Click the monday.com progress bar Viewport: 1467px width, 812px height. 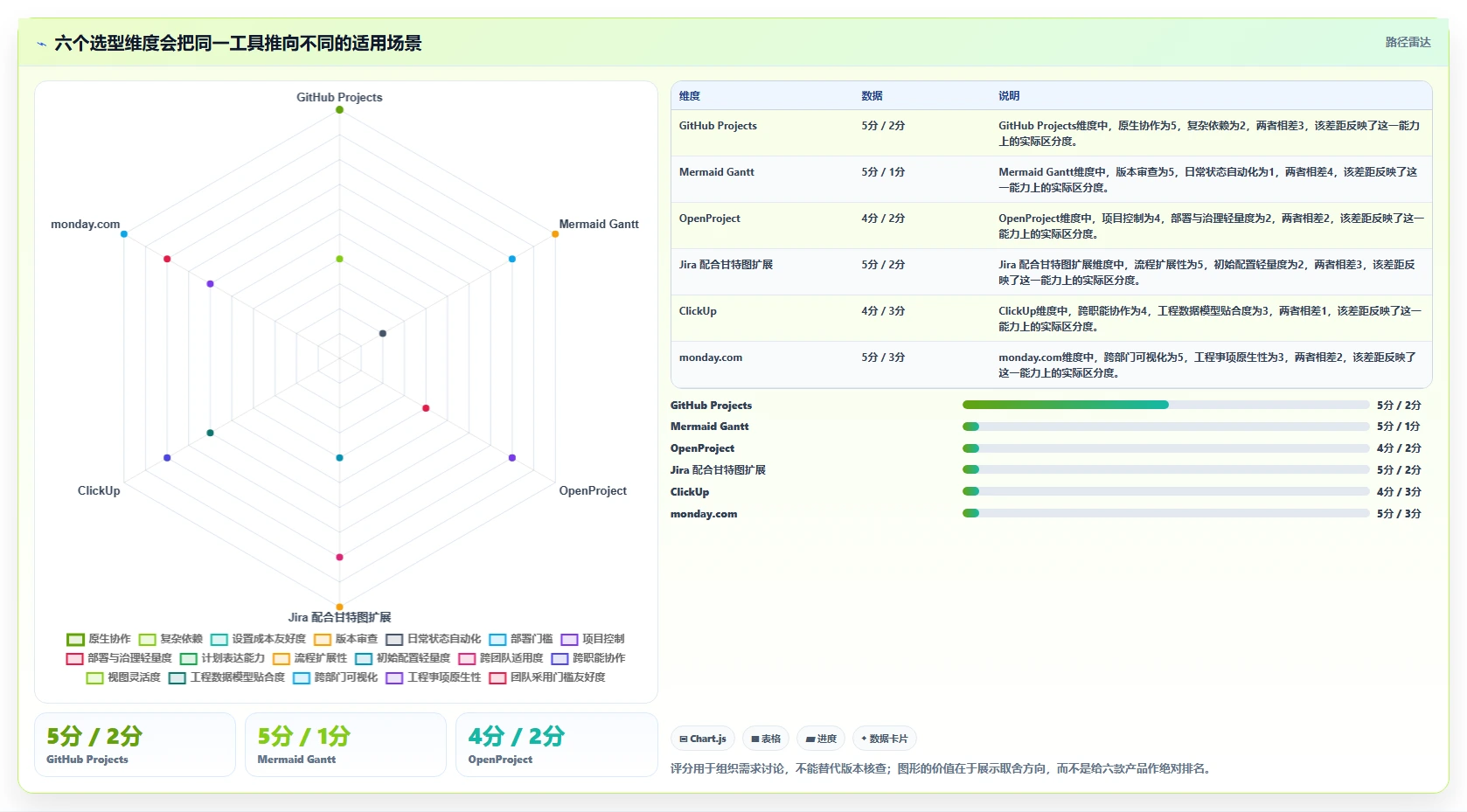1165,513
